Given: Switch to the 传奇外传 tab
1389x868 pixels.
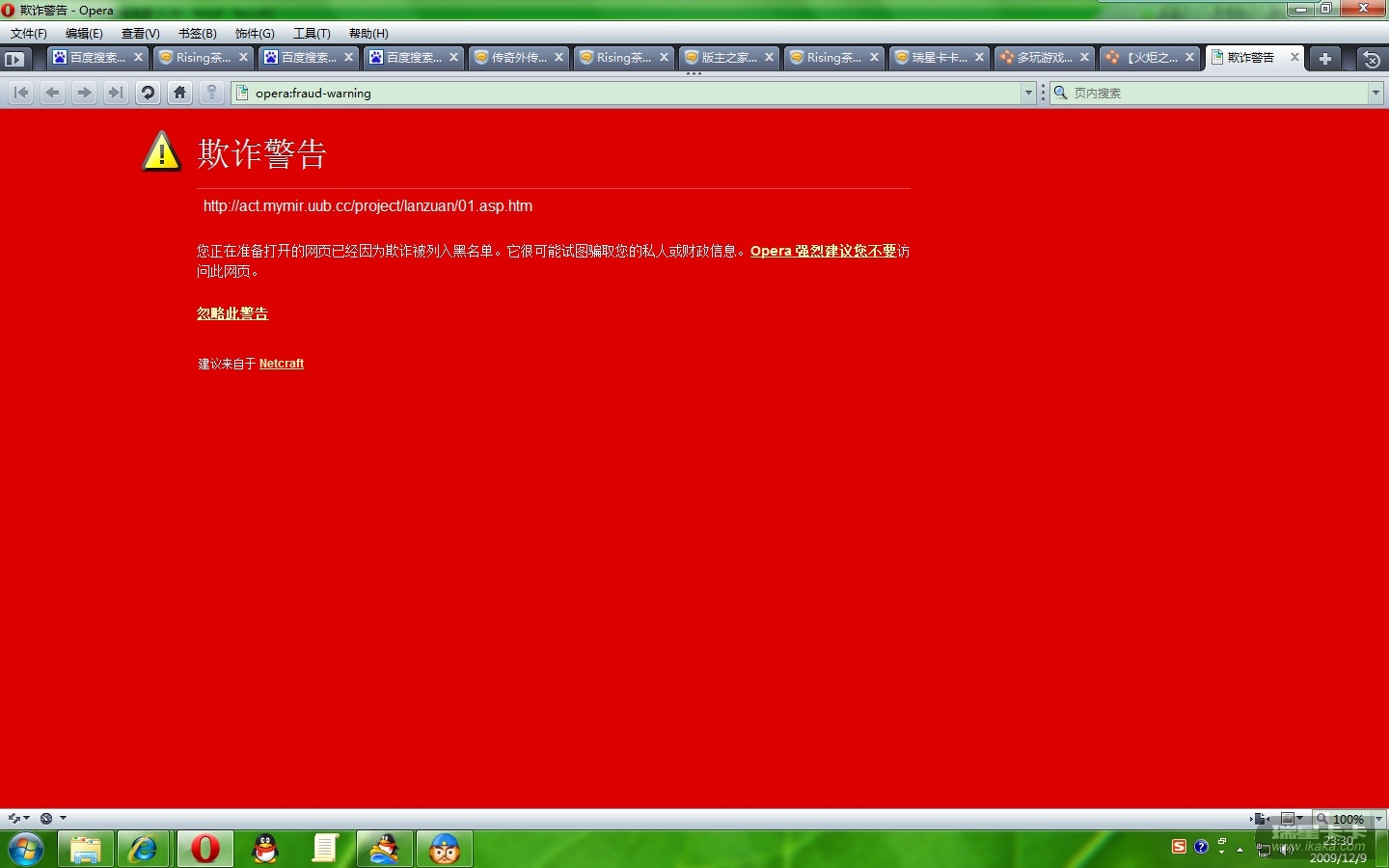Looking at the screenshot, I should pos(519,58).
